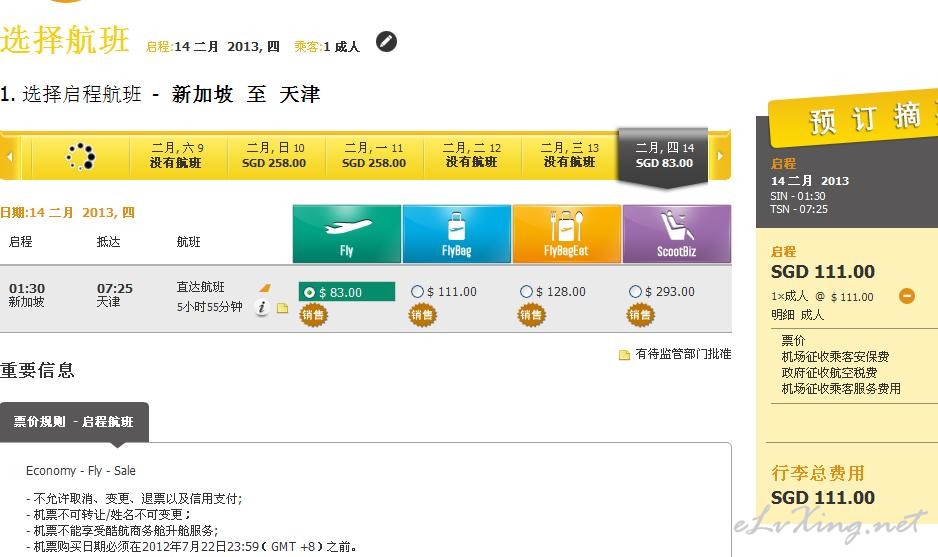
Task: Click the orange aircraft marker beside 直达航班
Action: 264,288
